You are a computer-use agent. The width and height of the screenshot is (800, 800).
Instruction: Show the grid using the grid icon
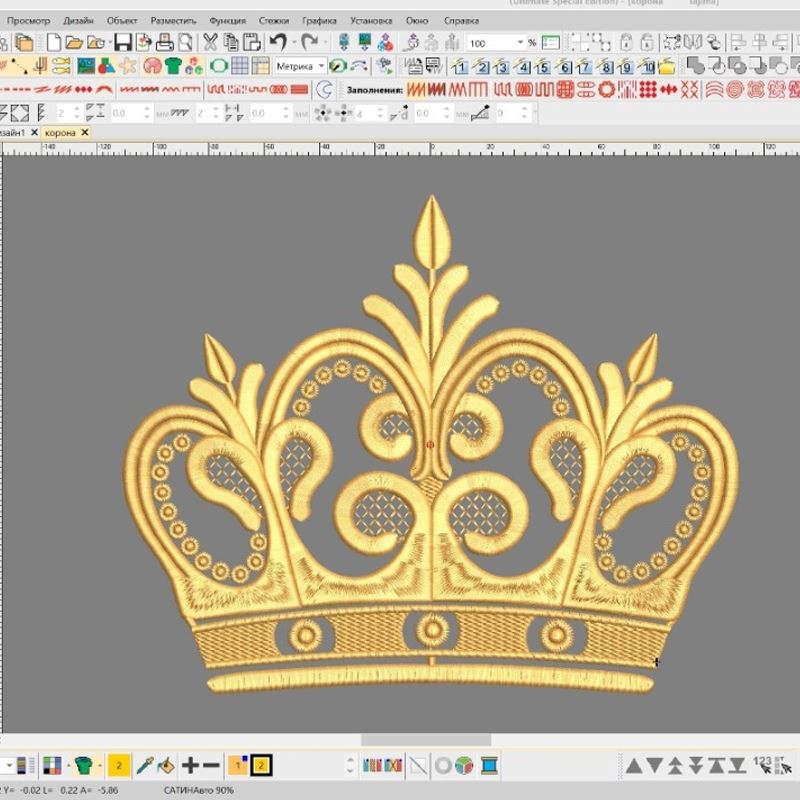240,66
